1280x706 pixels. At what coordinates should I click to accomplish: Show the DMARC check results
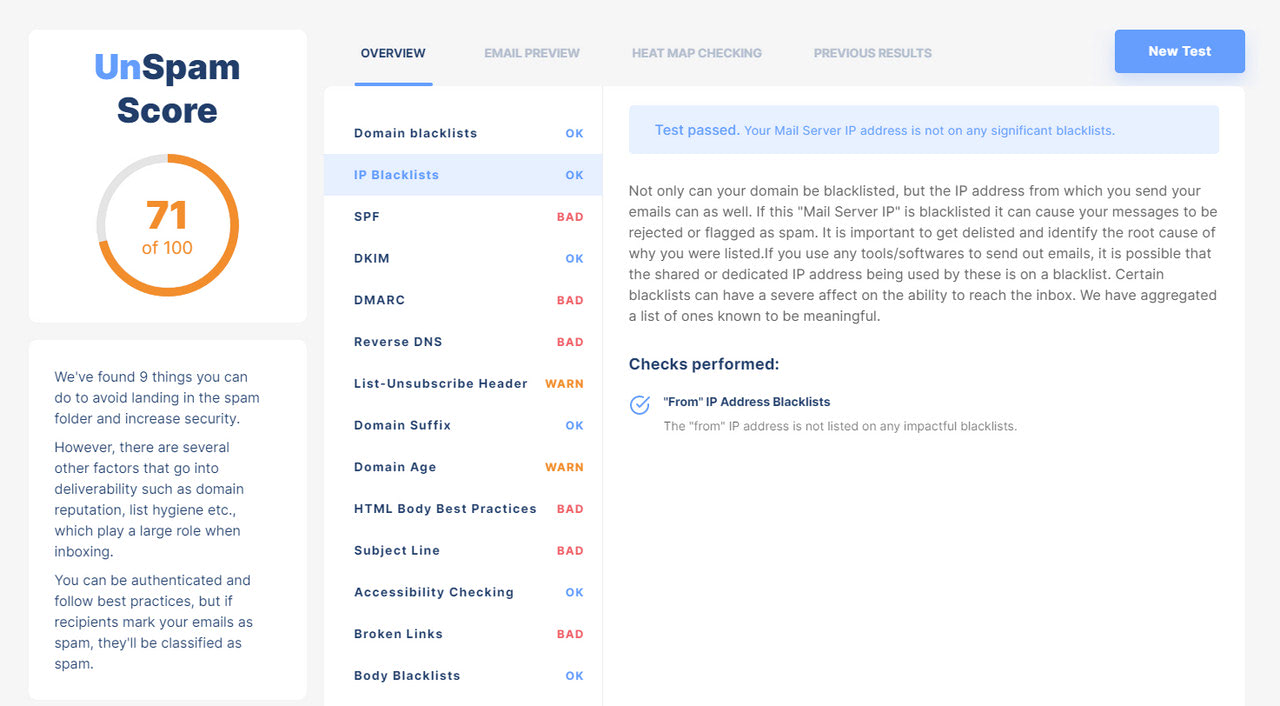pos(463,300)
